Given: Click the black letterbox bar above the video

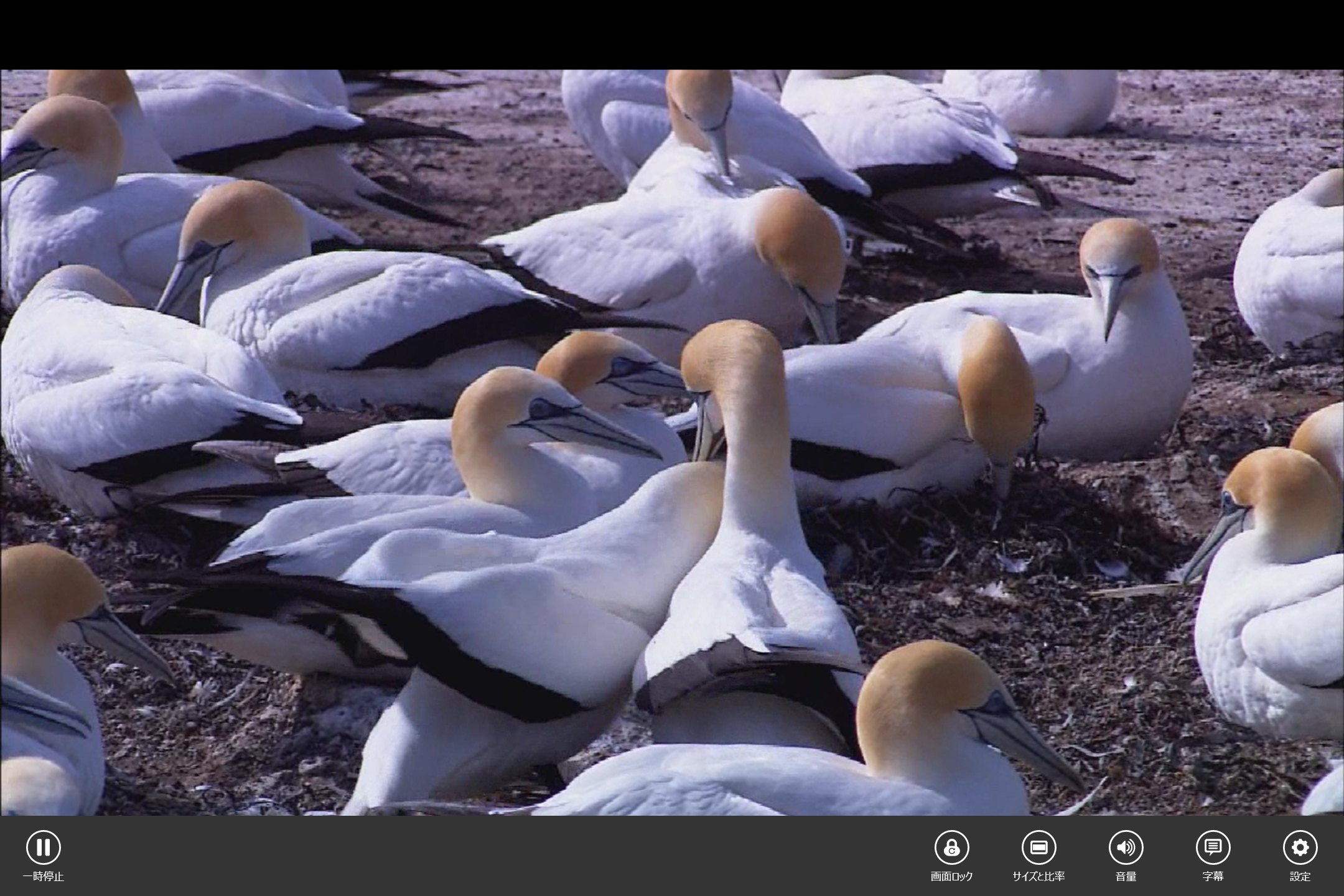Looking at the screenshot, I should (x=672, y=34).
